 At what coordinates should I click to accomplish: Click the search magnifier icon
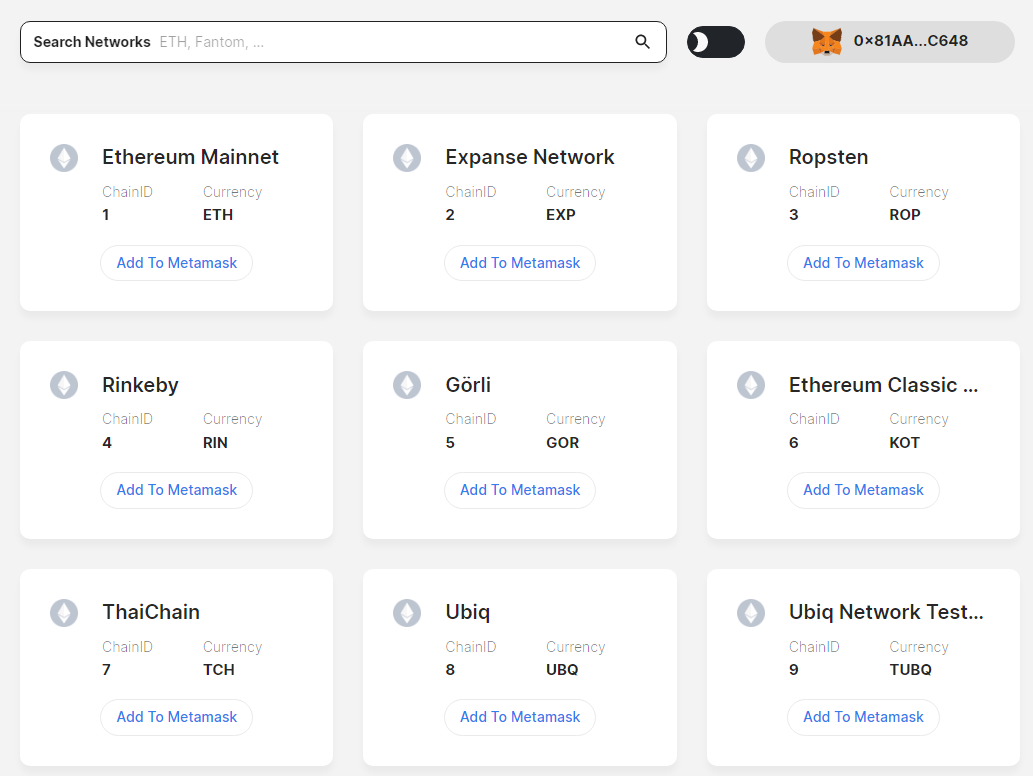click(643, 42)
